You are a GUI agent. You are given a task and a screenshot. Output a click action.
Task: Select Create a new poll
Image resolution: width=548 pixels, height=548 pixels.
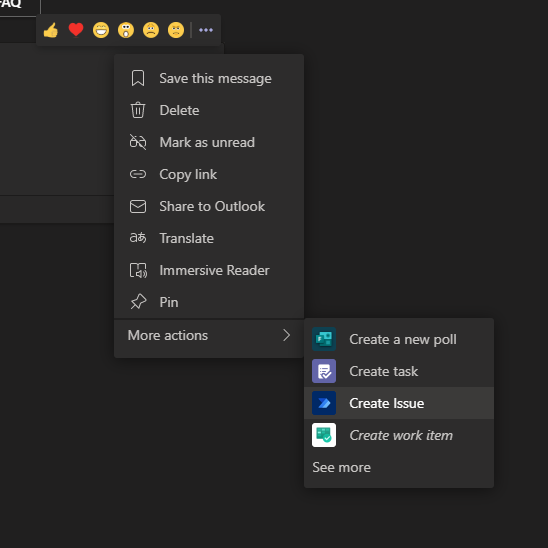pyautogui.click(x=399, y=339)
